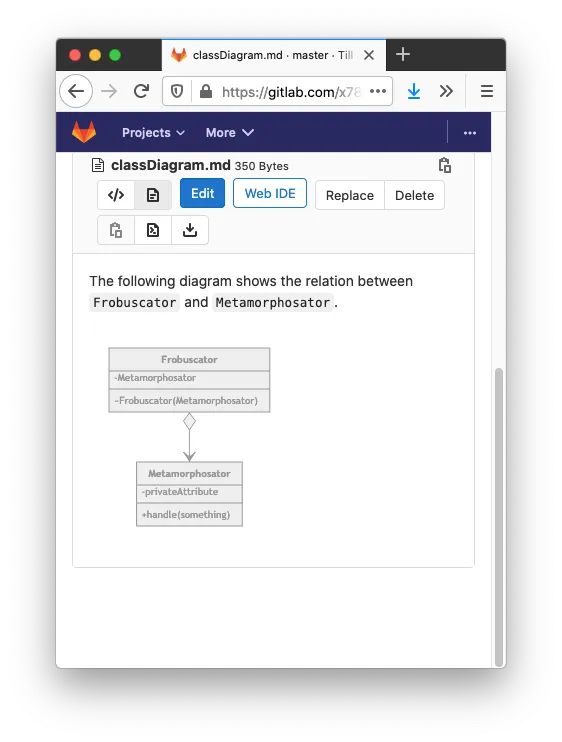Select classDiagram.md browser tab

coord(263,55)
